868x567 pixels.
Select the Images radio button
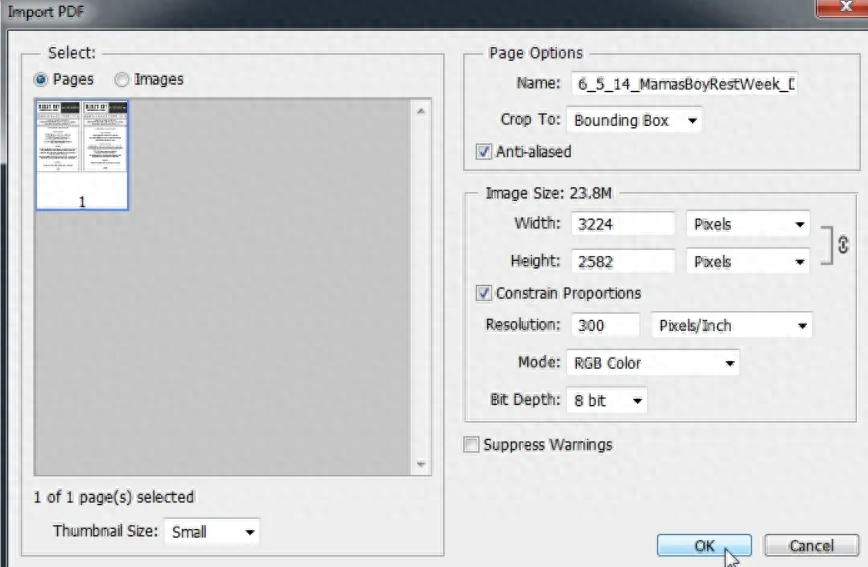[x=122, y=80]
